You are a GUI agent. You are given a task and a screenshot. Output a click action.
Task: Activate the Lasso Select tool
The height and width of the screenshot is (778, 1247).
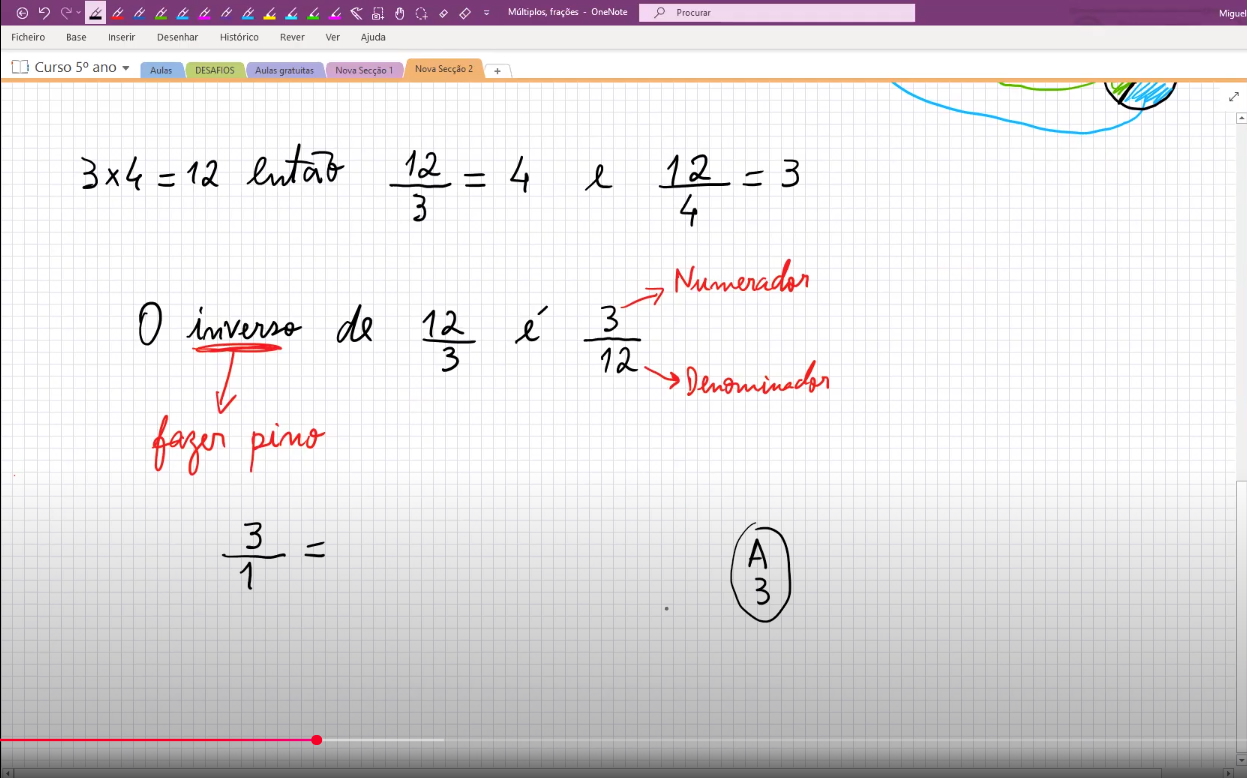[x=422, y=13]
